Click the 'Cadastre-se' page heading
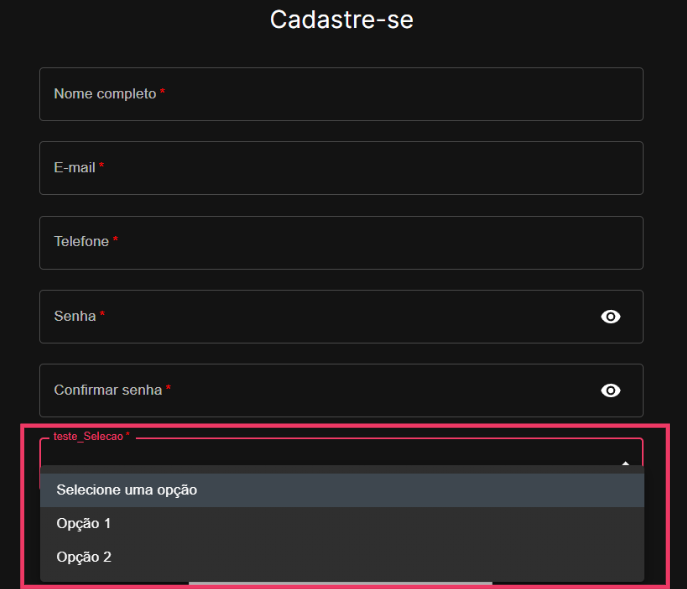The image size is (687, 589). [342, 20]
